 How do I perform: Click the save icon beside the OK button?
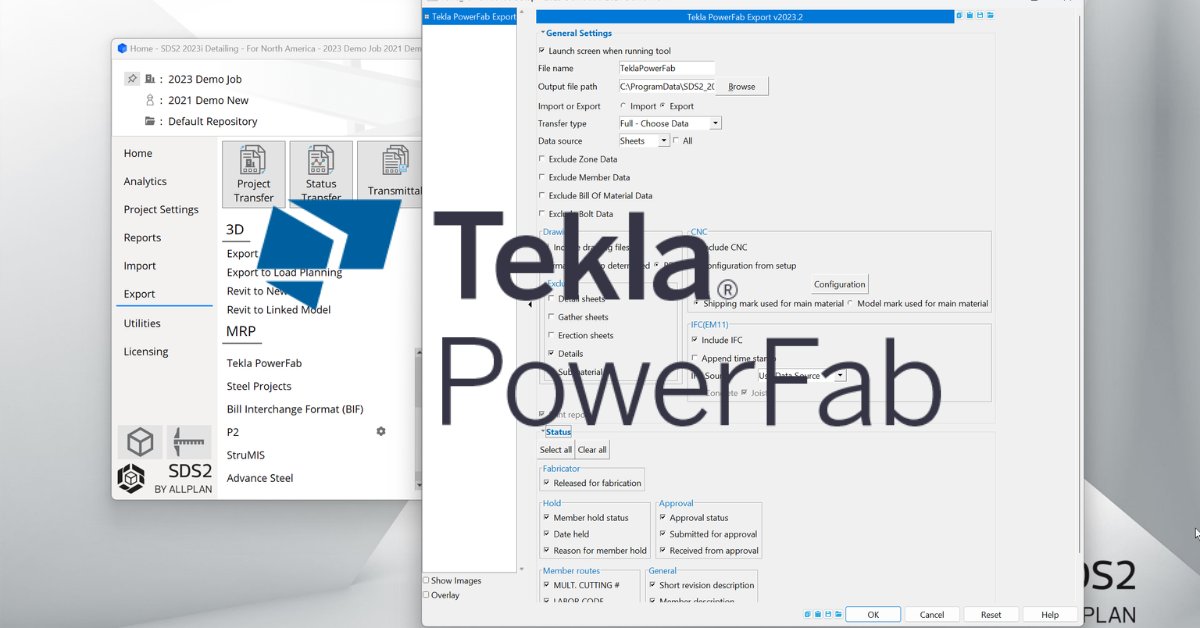[x=828, y=614]
